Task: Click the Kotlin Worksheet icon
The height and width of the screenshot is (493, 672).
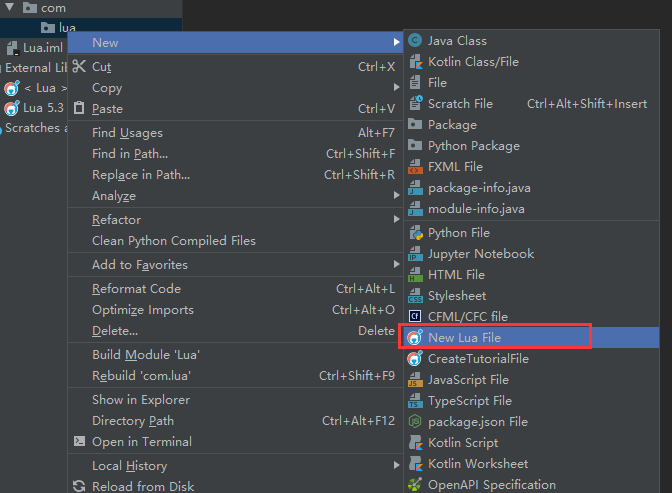Action: [x=415, y=463]
